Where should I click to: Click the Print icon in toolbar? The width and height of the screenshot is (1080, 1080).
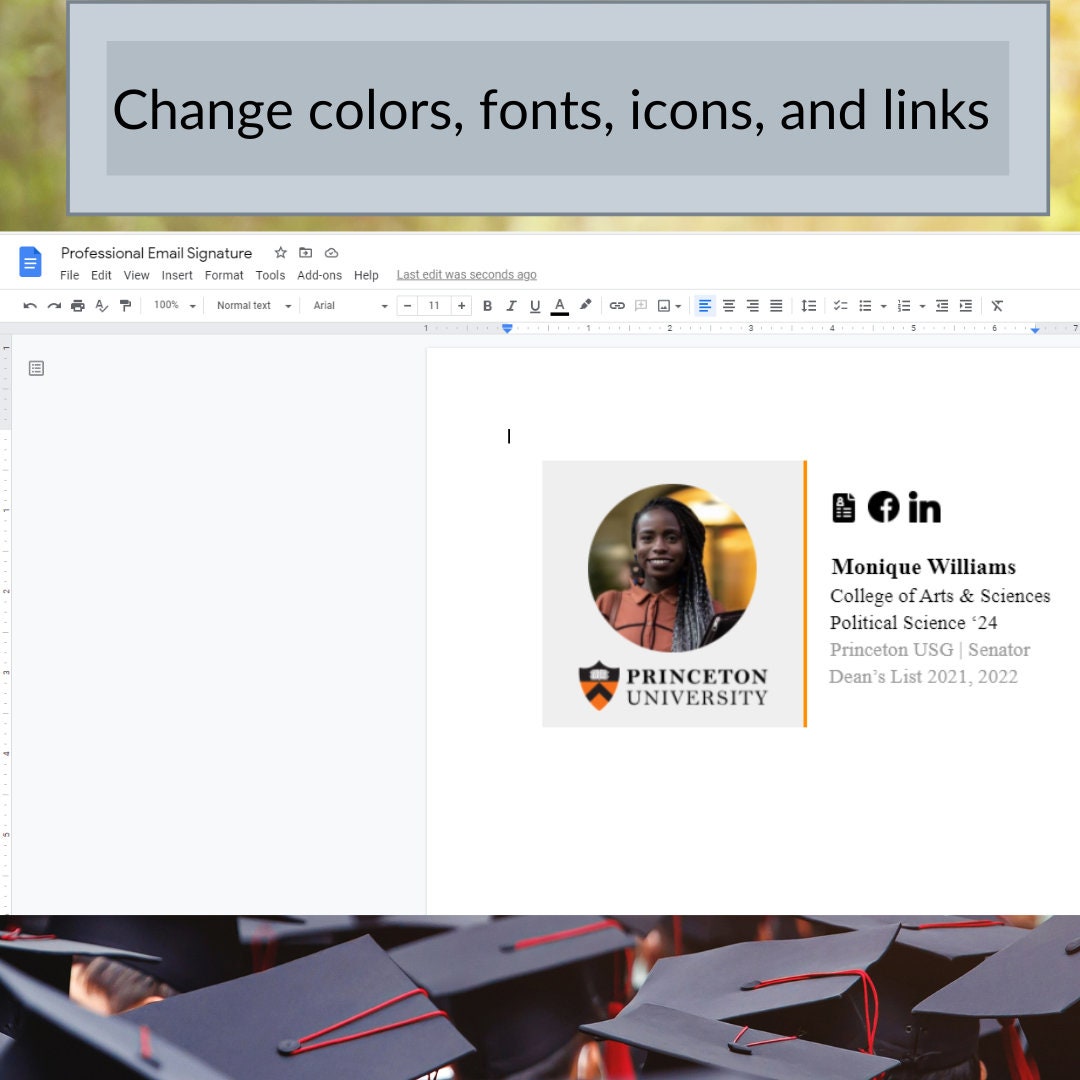click(78, 306)
